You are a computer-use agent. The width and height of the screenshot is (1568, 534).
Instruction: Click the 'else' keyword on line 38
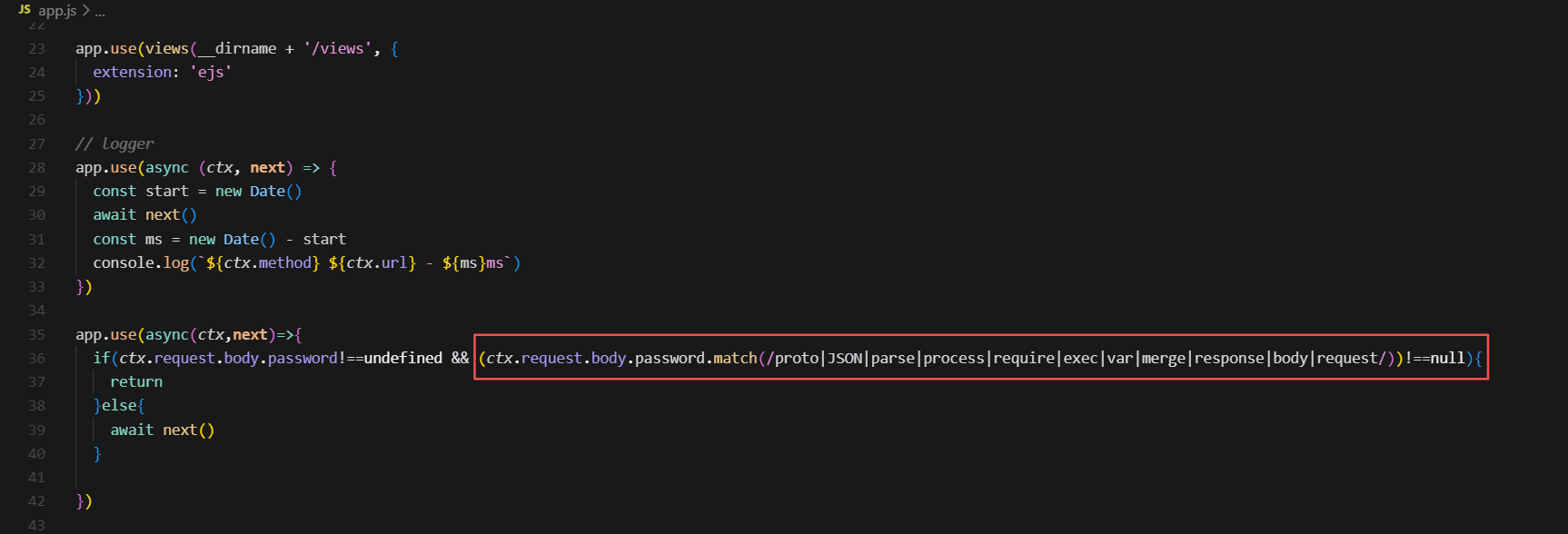[119, 406]
